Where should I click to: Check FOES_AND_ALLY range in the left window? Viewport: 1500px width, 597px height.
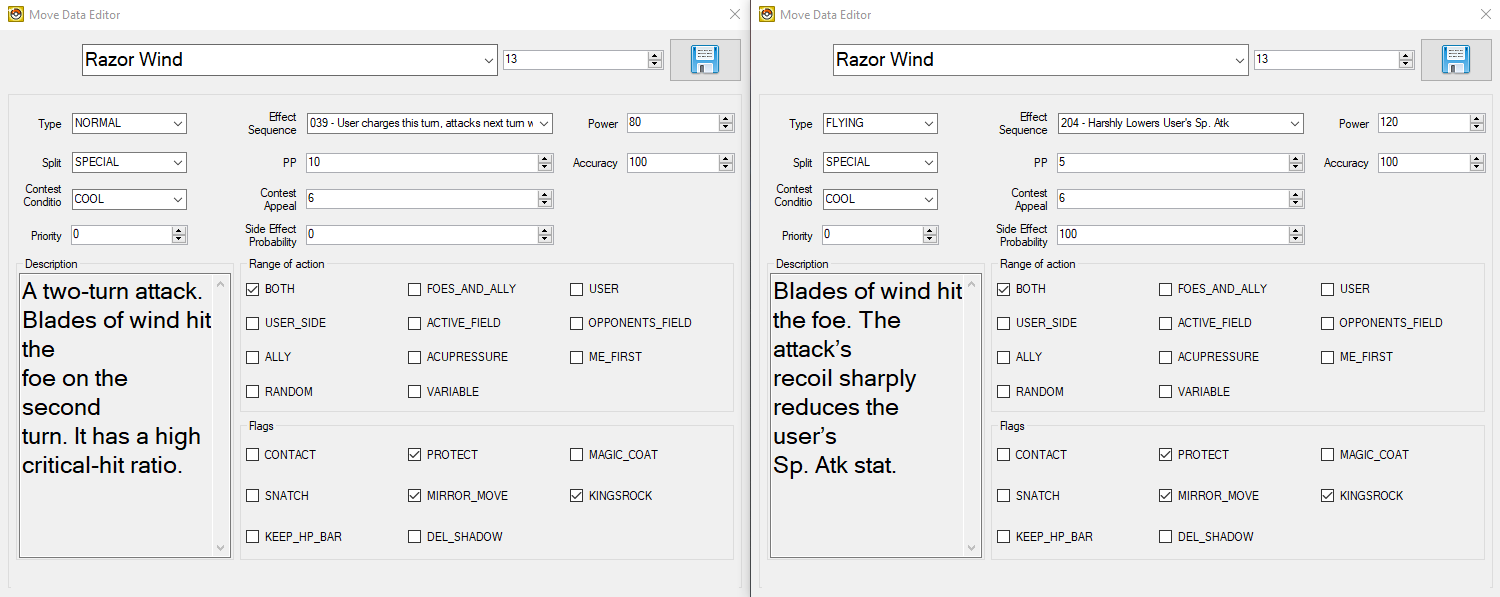[414, 290]
